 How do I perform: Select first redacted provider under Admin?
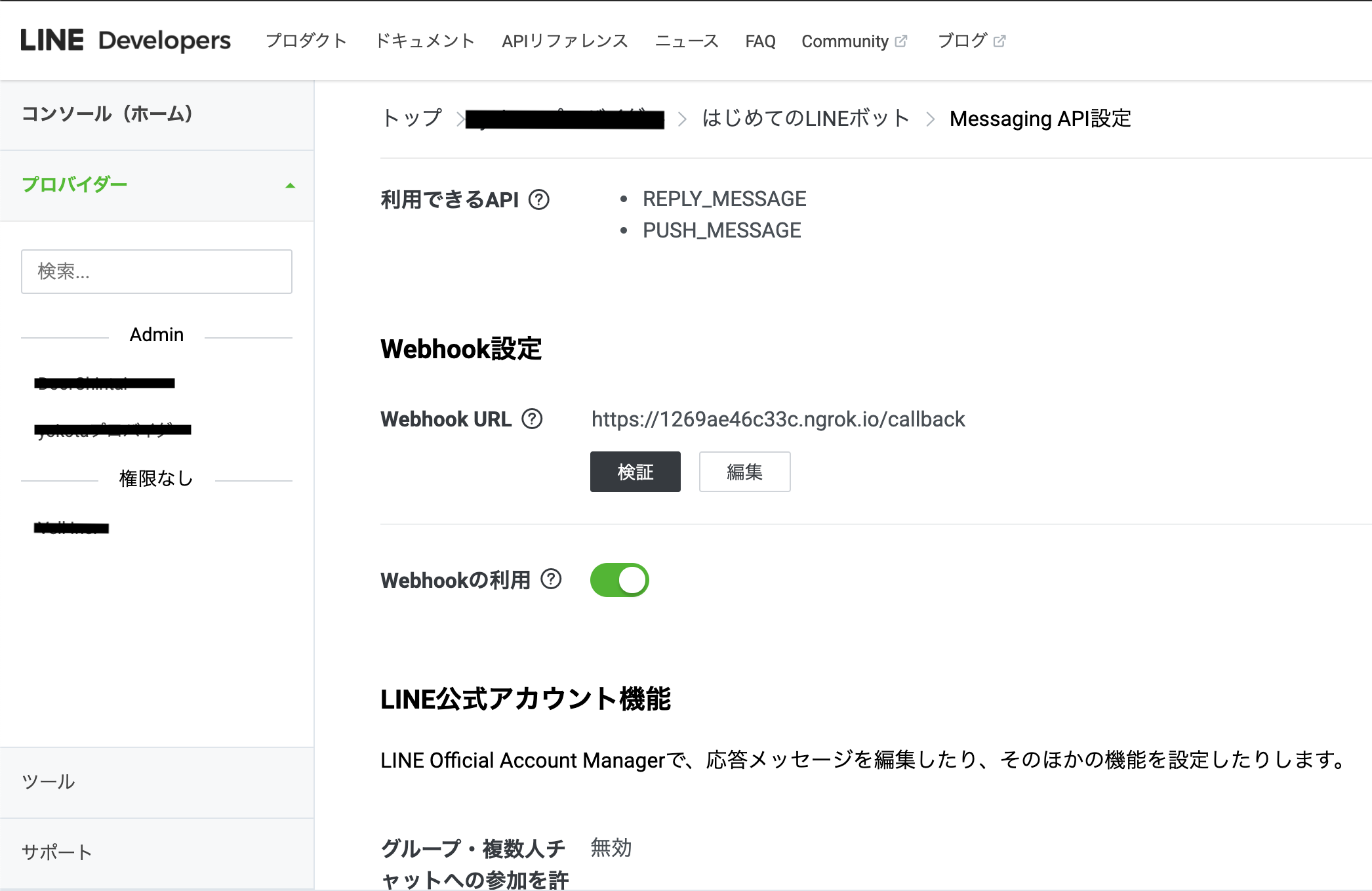pyautogui.click(x=105, y=383)
